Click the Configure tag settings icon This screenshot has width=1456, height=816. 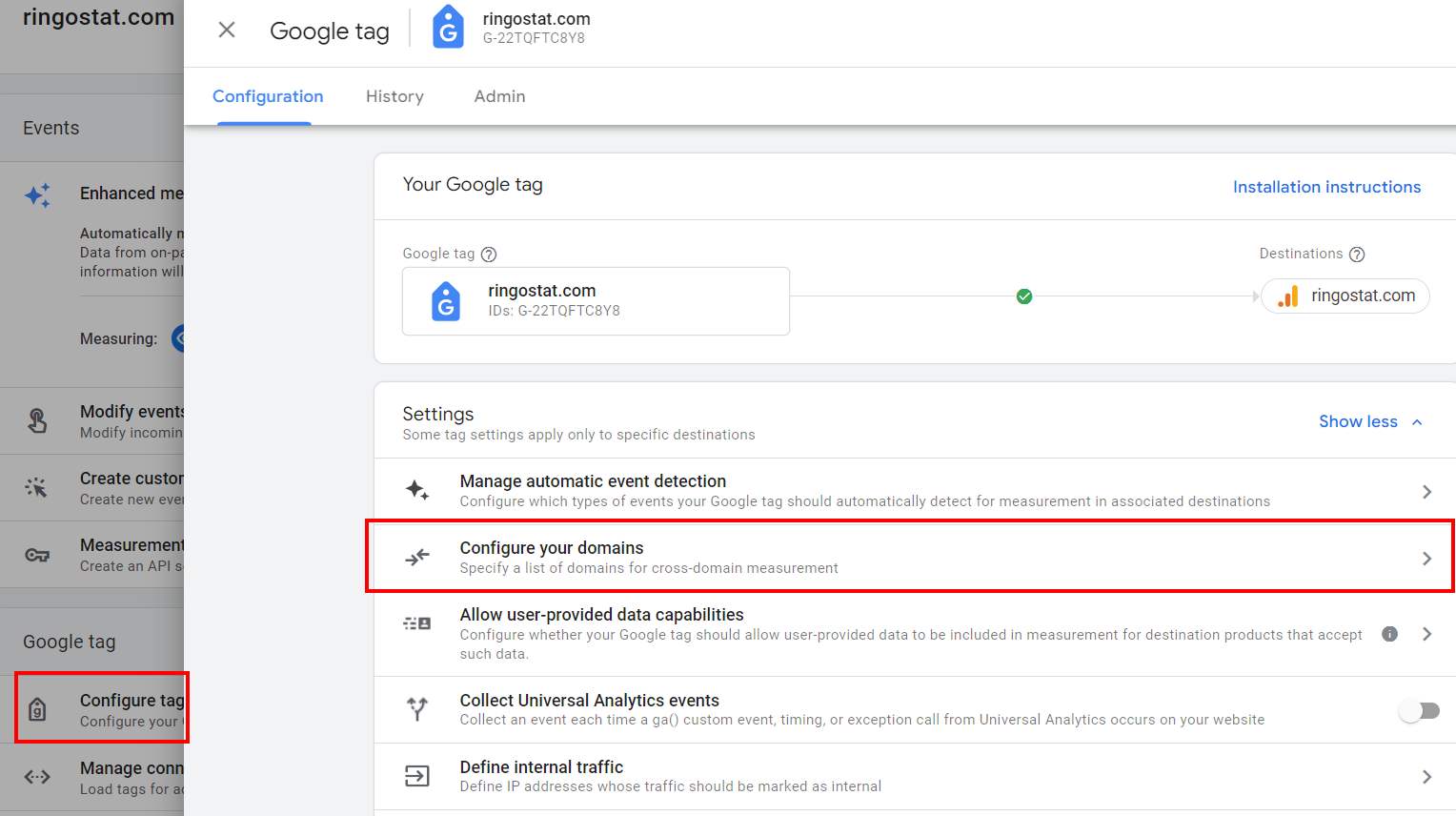37,709
